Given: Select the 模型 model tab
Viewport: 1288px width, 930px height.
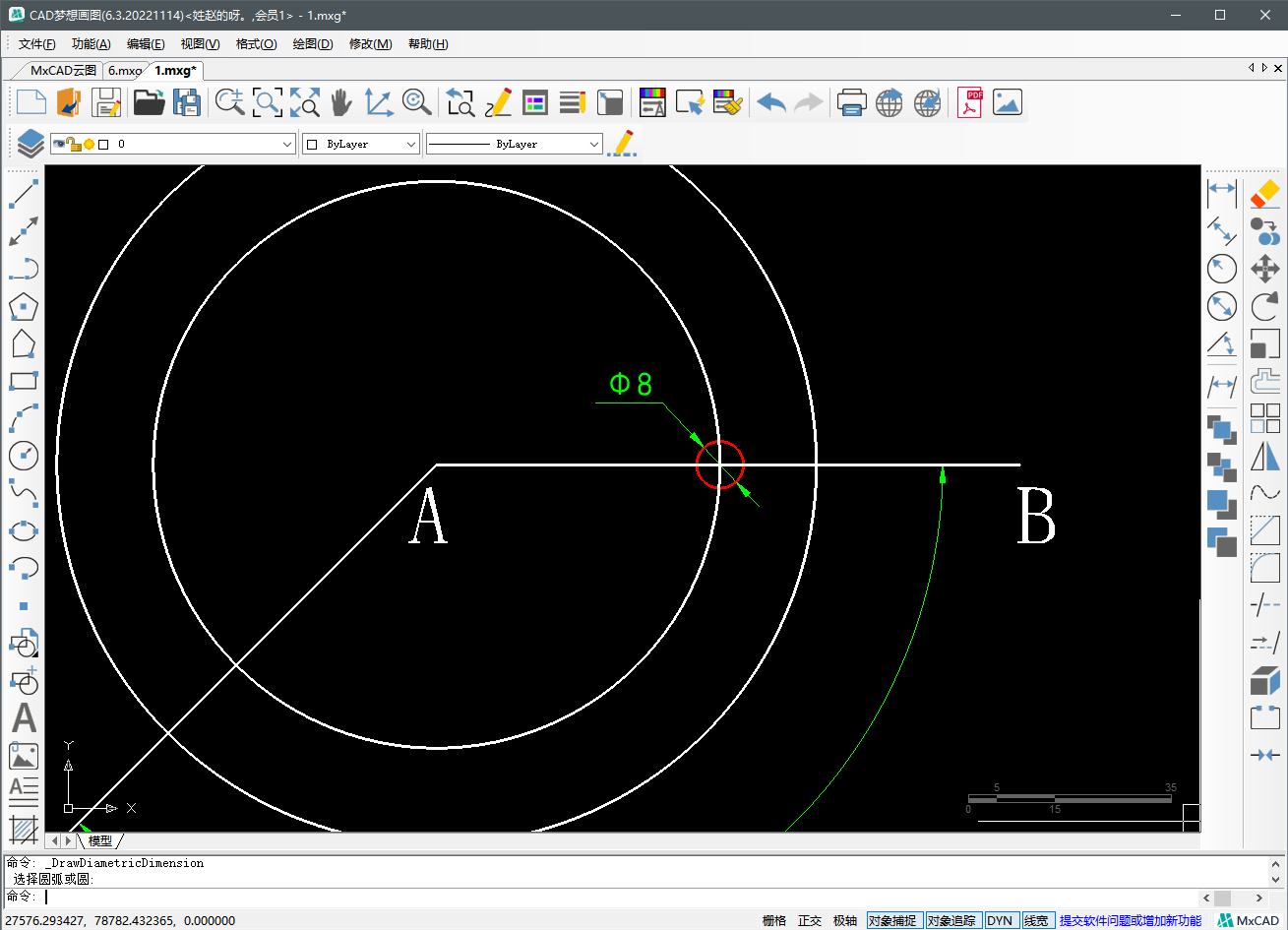Looking at the screenshot, I should 100,840.
